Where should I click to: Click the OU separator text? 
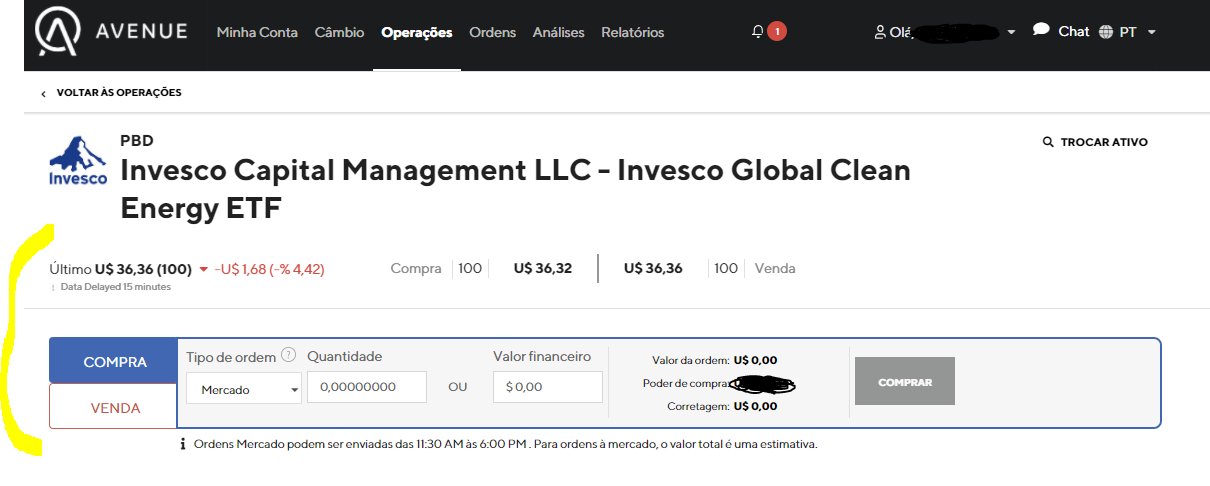pos(458,387)
